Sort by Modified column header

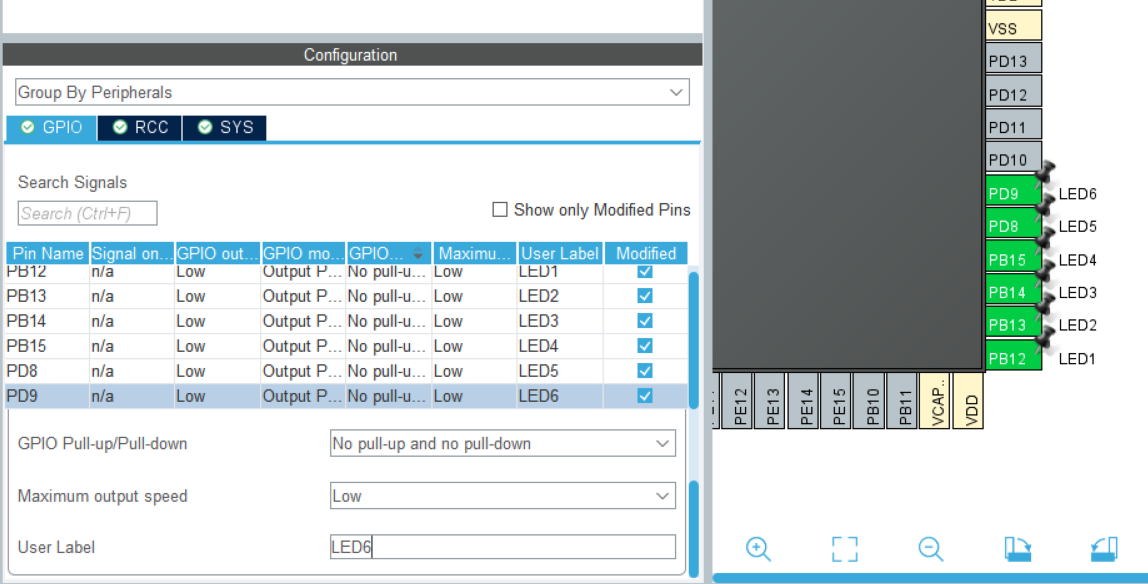[x=646, y=253]
